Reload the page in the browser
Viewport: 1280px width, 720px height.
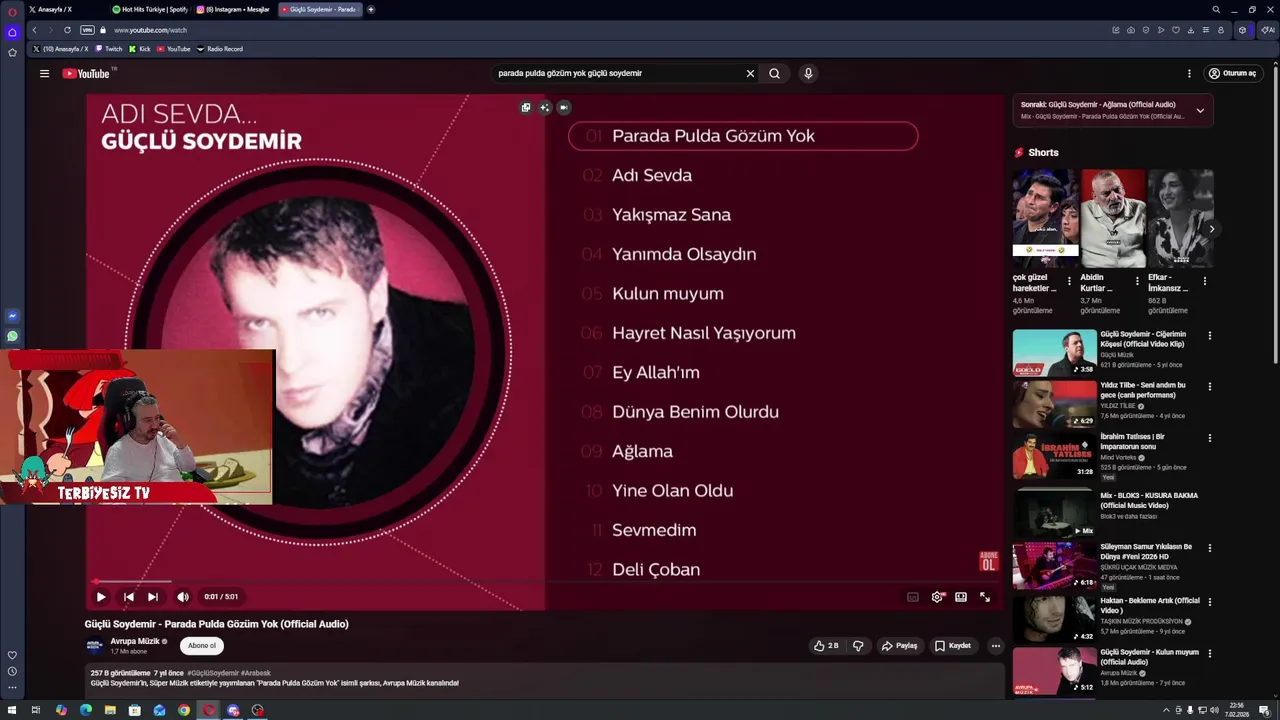pyautogui.click(x=67, y=30)
